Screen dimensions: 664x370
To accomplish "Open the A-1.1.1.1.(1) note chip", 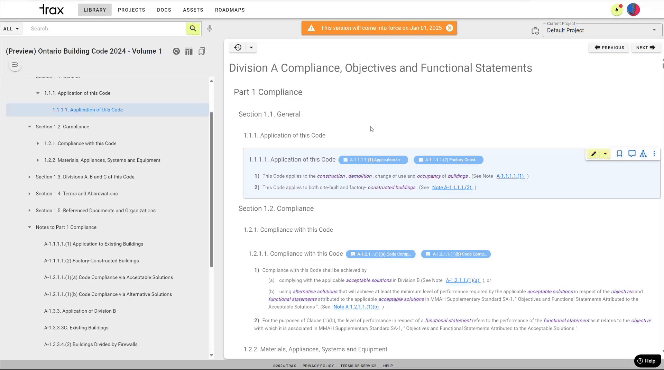I will pyautogui.click(x=373, y=160).
